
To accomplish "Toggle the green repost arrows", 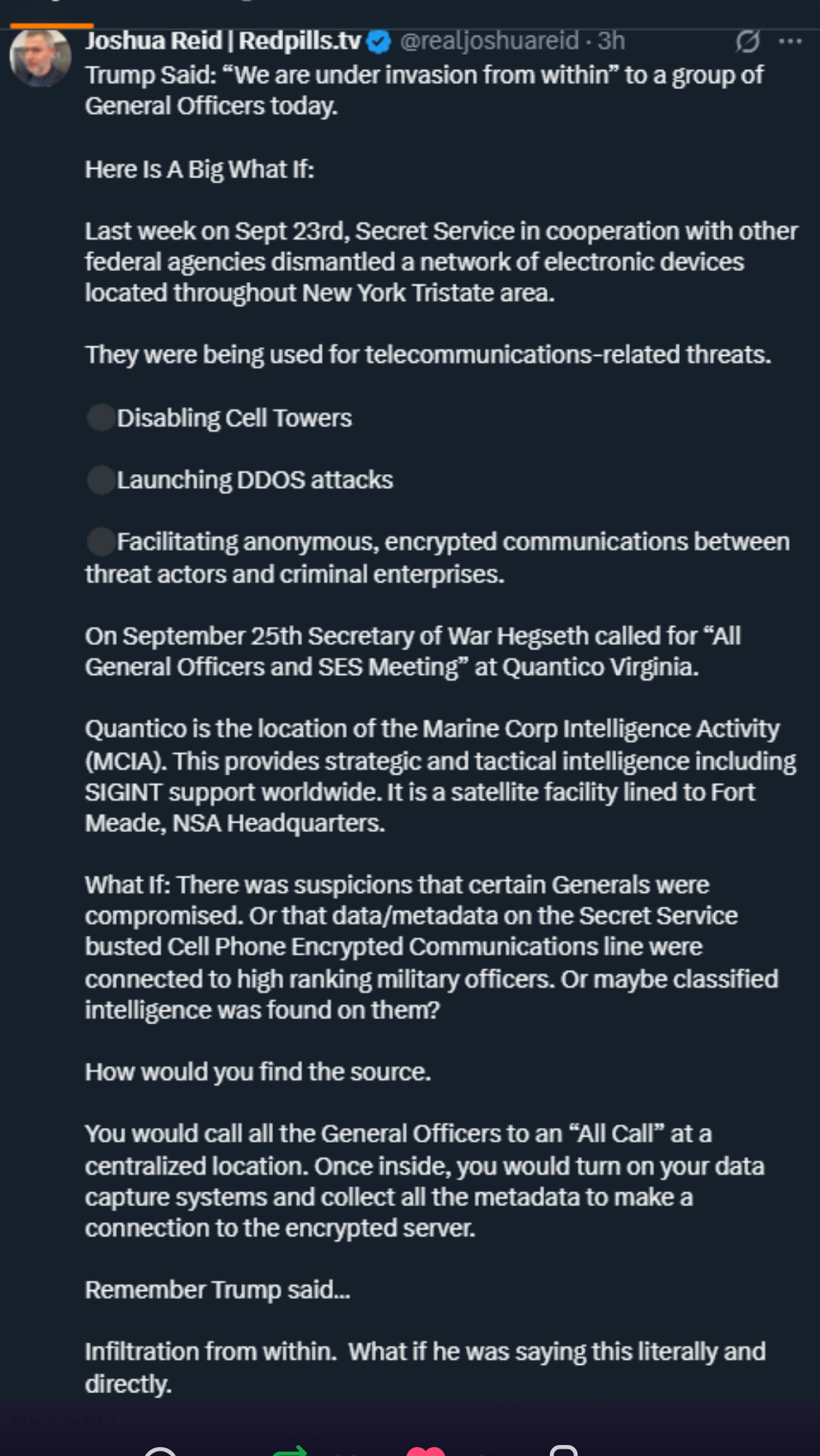I will pyautogui.click(x=290, y=1450).
